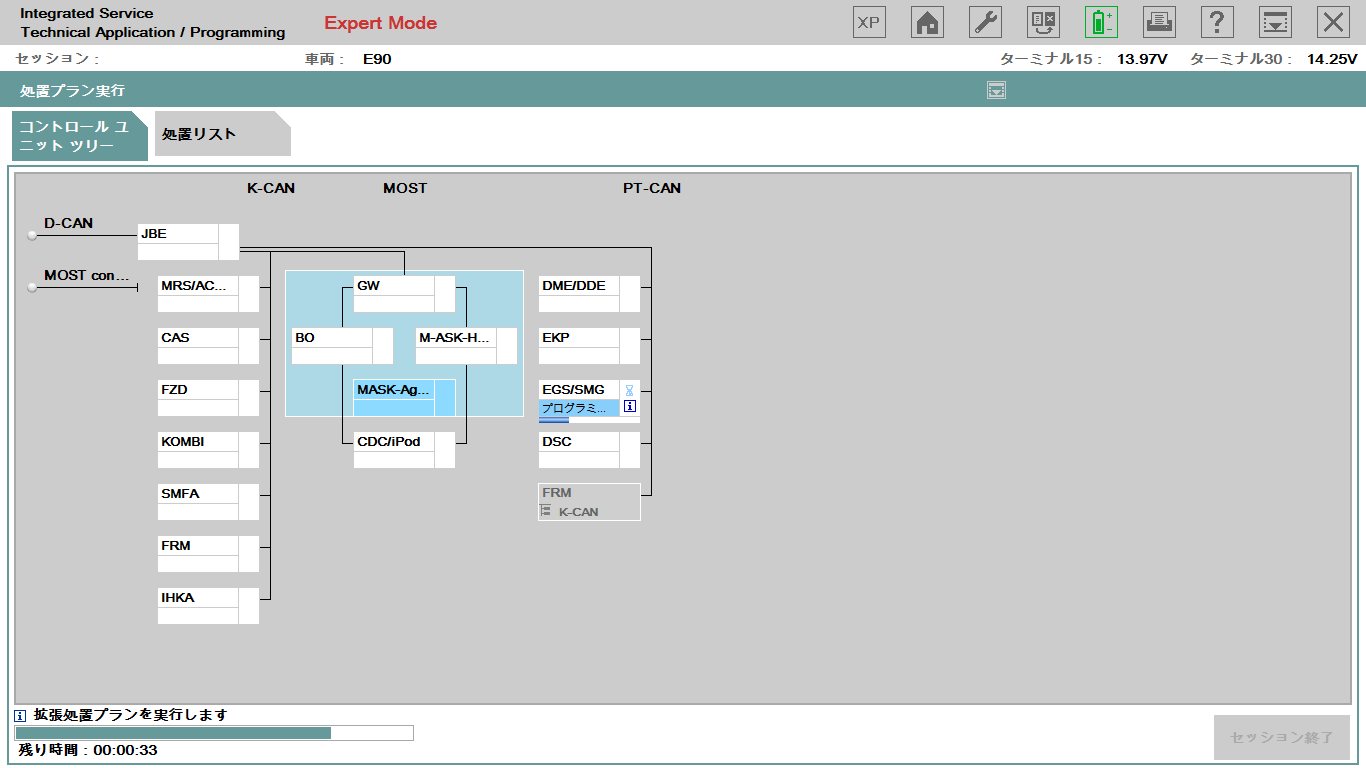The width and height of the screenshot is (1366, 768).
Task: Click the XP toolbar icon
Action: click(869, 22)
